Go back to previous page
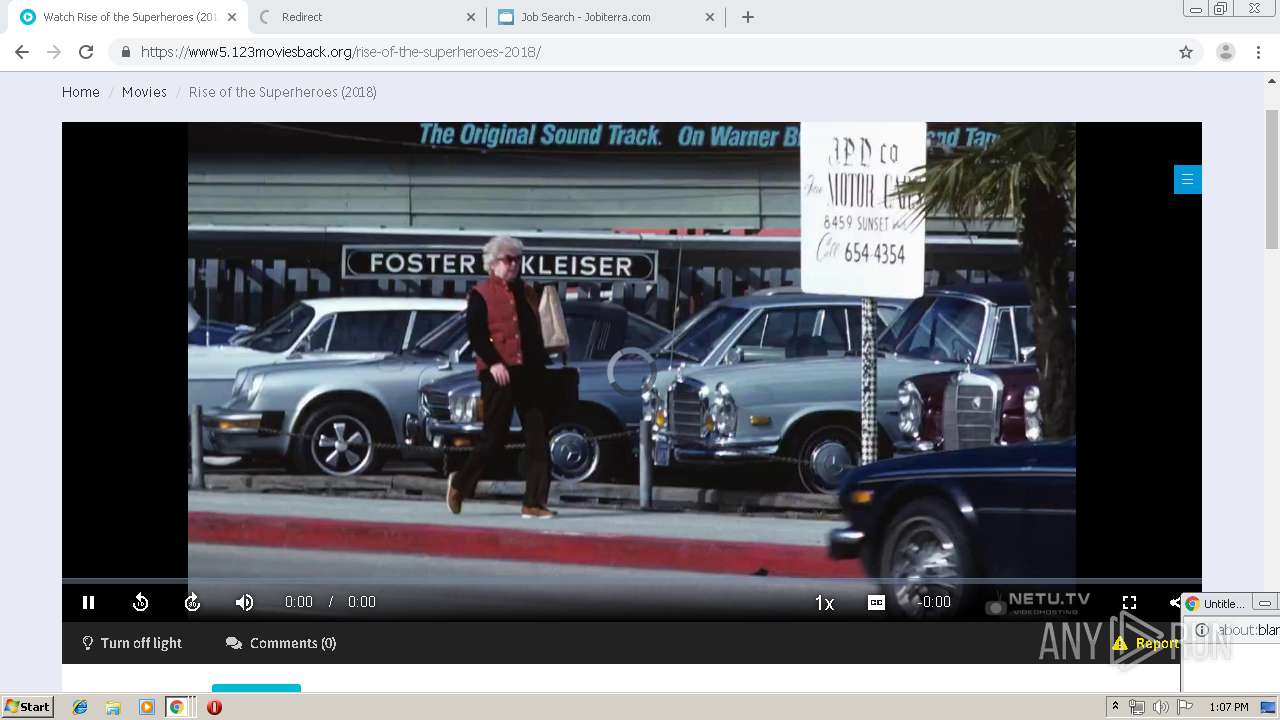The image size is (1280, 720). 22,52
